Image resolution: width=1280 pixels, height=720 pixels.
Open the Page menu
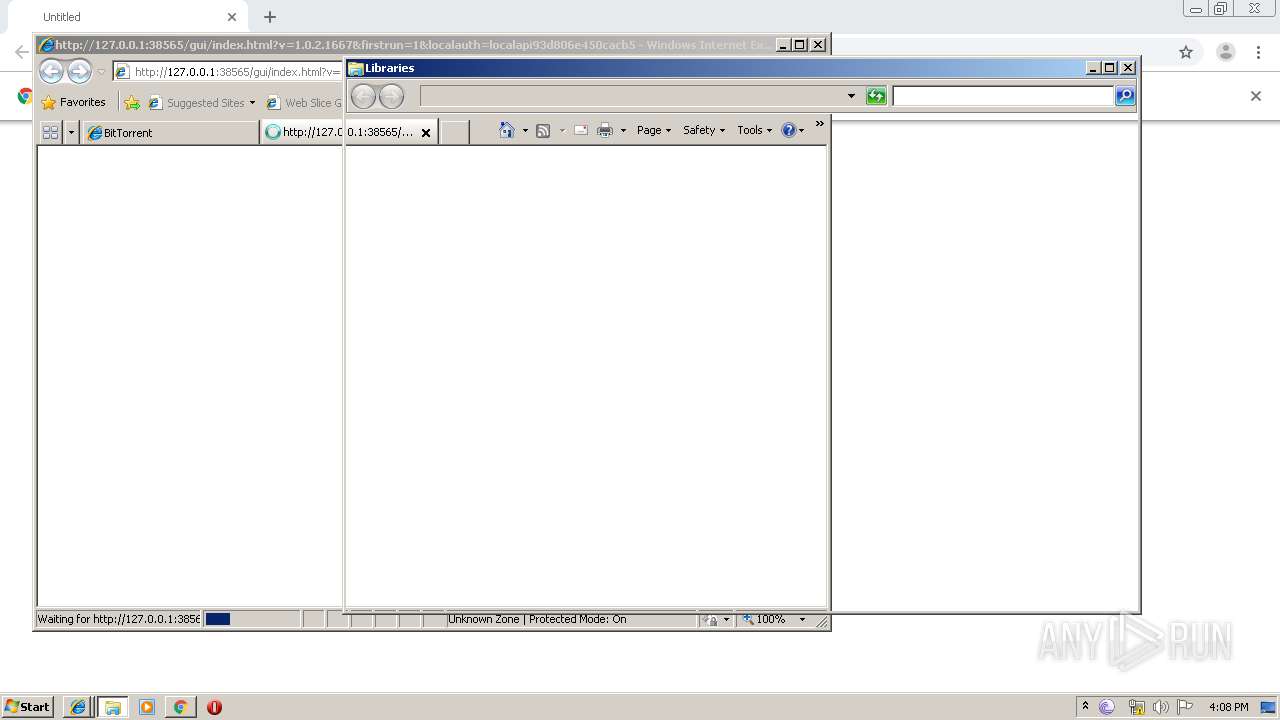[654, 130]
